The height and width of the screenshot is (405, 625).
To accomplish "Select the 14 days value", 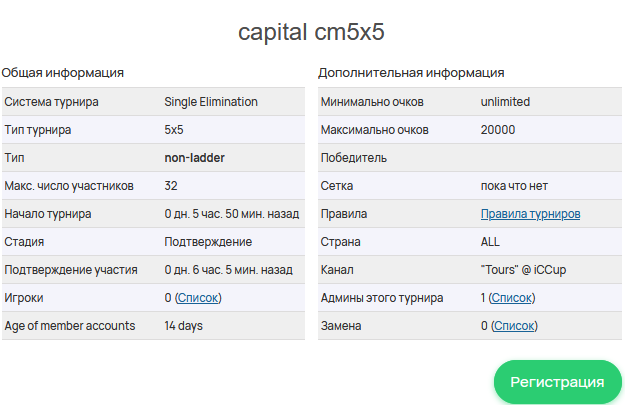I will 183,326.
